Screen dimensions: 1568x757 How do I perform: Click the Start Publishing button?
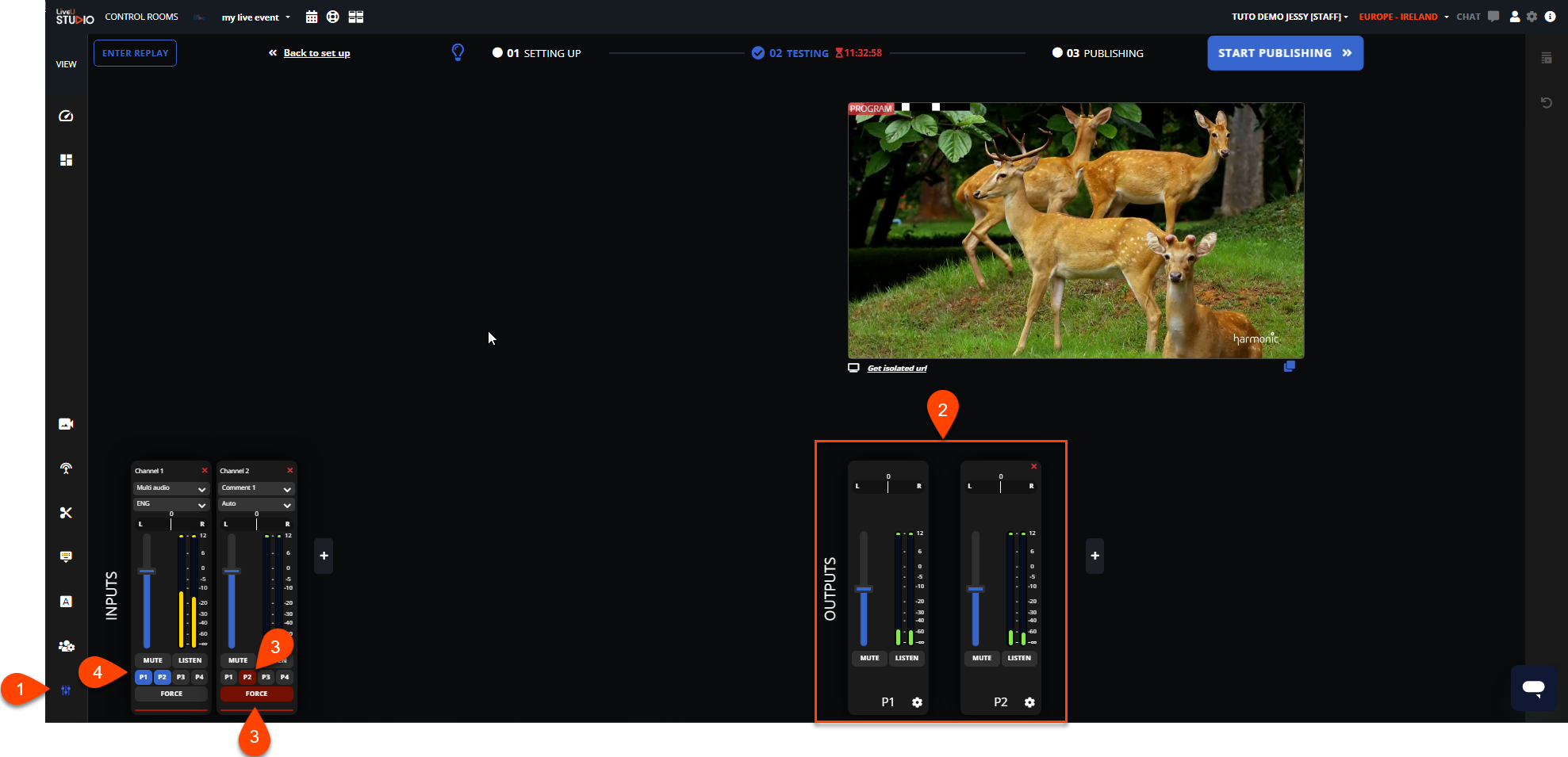point(1285,53)
